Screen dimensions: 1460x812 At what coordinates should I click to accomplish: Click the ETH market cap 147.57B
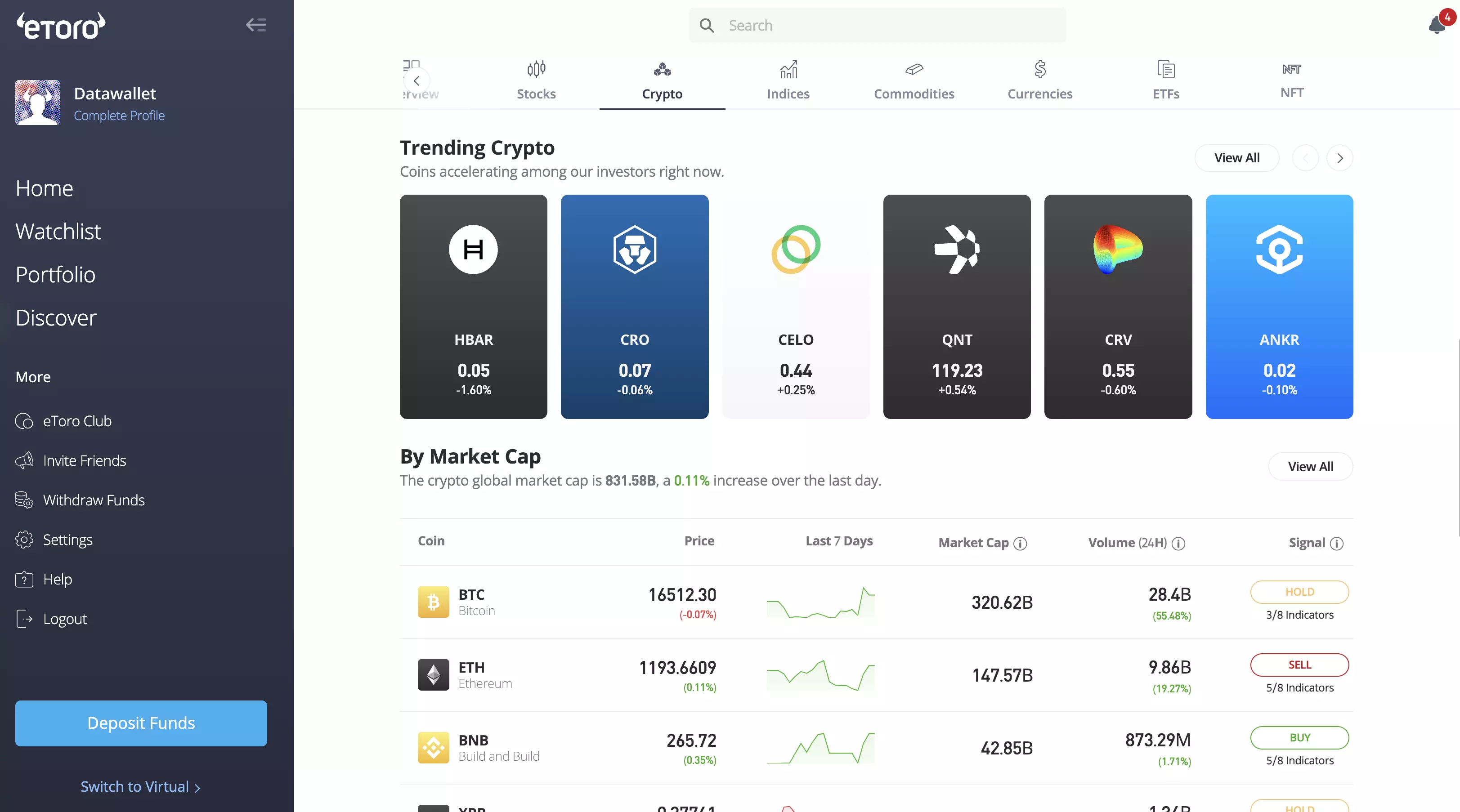click(x=1002, y=675)
